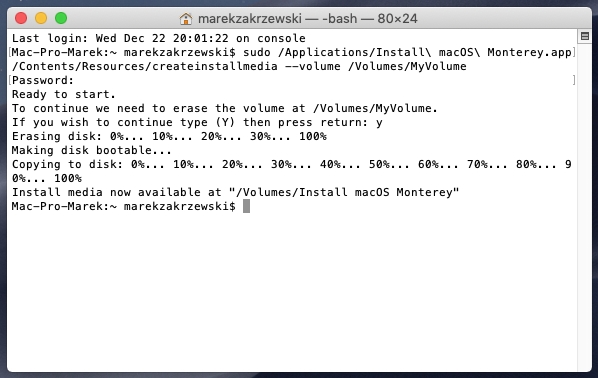Click the split pane icon at top right
598x378 pixels.
click(585, 36)
